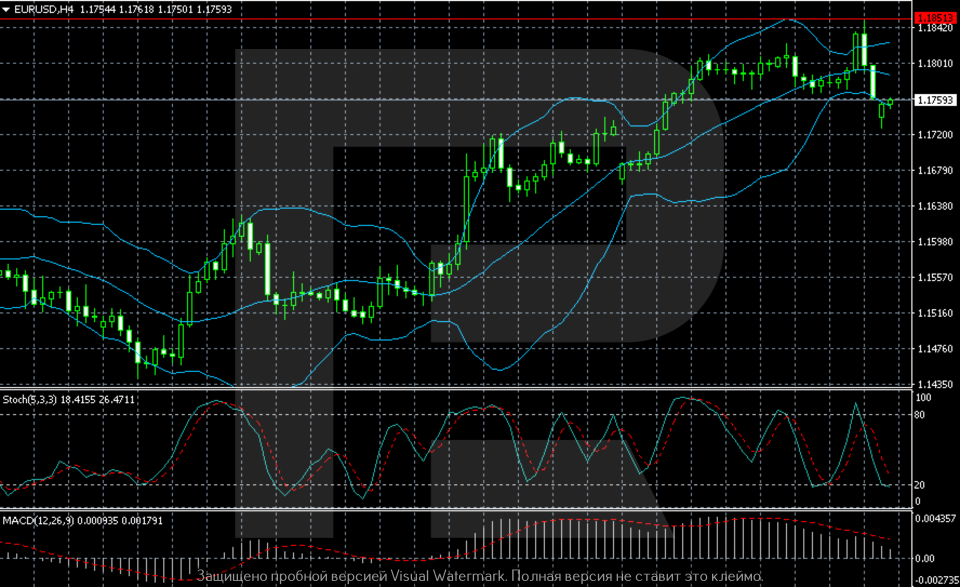
Task: Click the triangle arrow beside EURUSD,H4
Action: pyautogui.click(x=7, y=9)
